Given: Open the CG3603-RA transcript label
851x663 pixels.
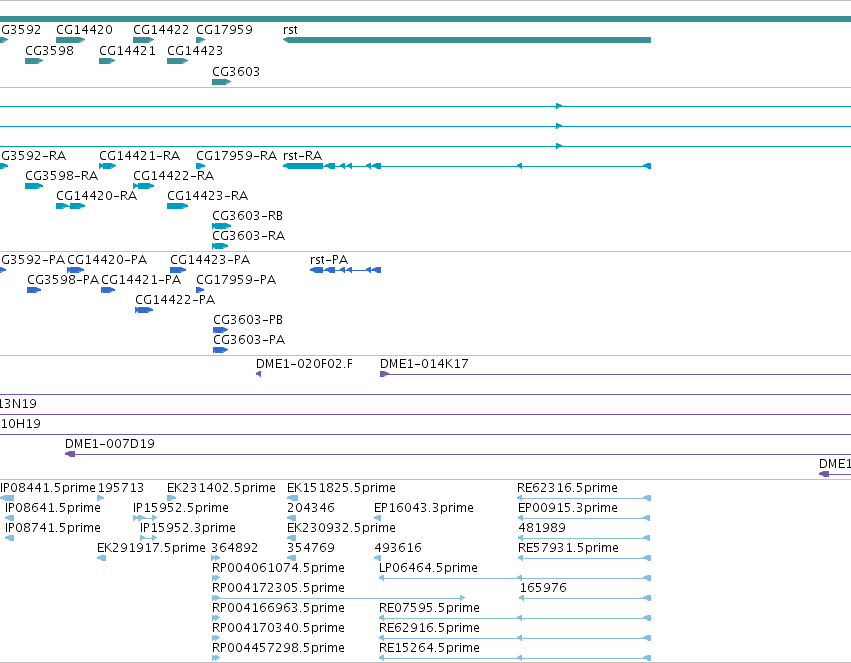Looking at the screenshot, I should 249,237.
